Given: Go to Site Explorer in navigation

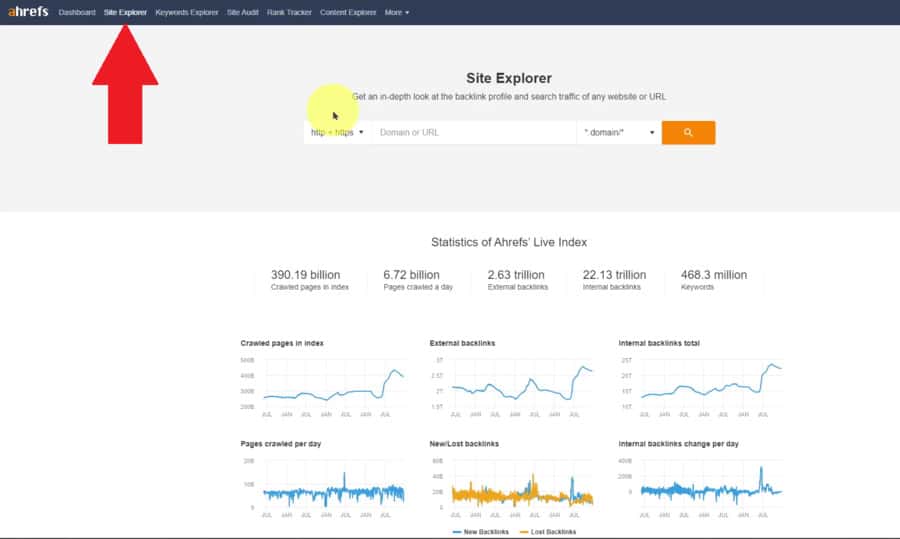Looking at the screenshot, I should point(125,12).
